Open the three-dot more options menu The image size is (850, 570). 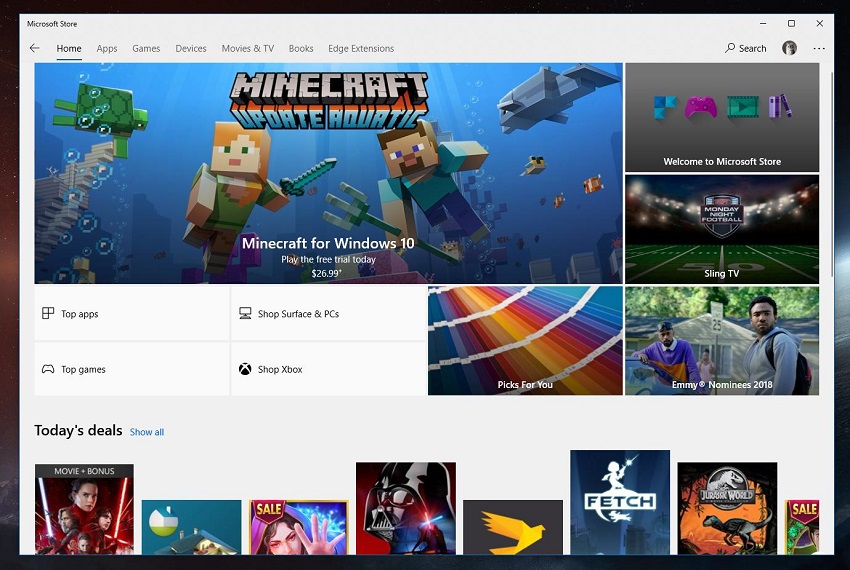[819, 48]
